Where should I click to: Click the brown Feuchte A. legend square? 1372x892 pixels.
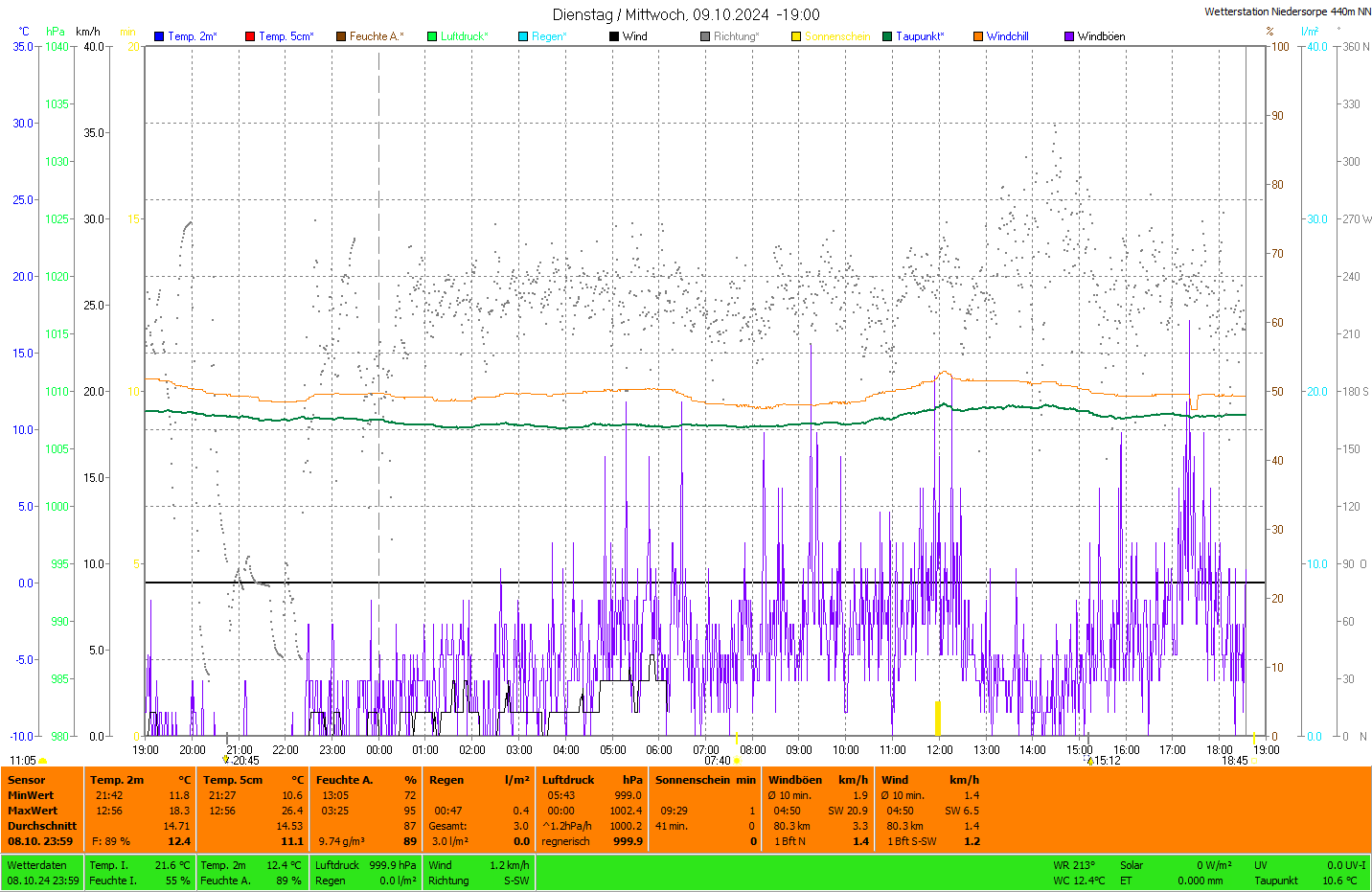coord(341,36)
